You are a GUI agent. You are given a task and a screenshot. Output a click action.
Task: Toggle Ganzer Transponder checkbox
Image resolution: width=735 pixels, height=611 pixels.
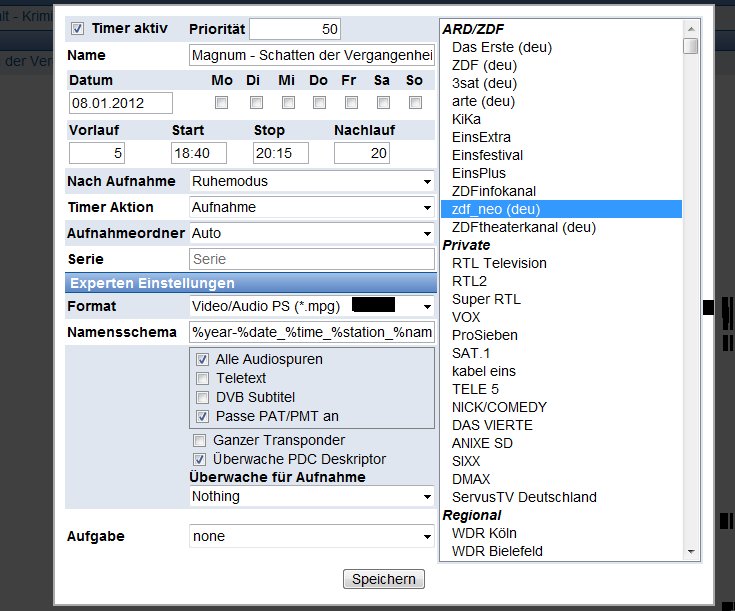199,440
